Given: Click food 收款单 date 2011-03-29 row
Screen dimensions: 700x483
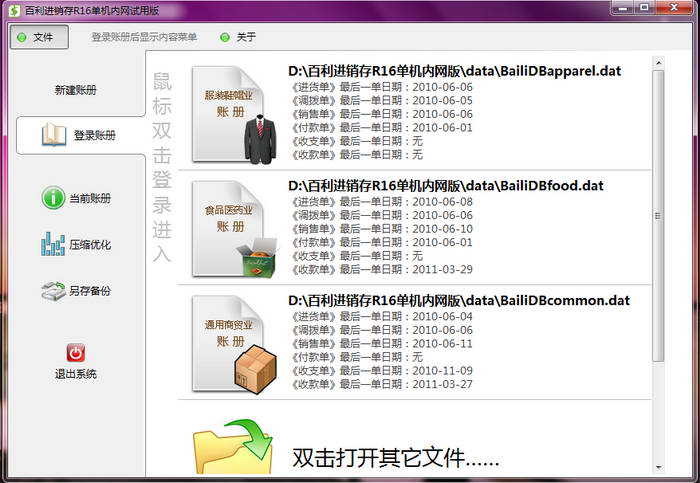Looking at the screenshot, I should [x=381, y=270].
